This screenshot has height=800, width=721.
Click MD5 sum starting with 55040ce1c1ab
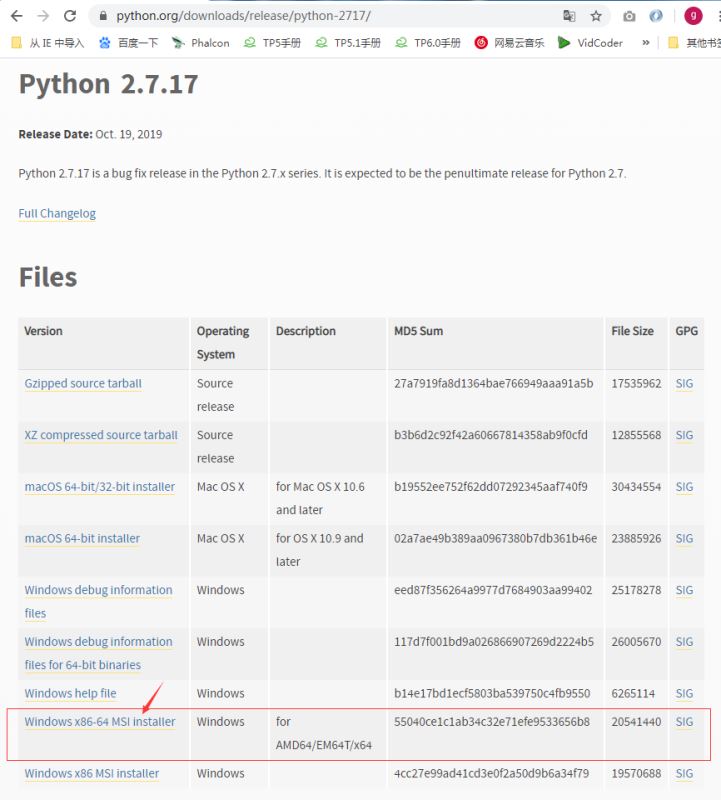pyautogui.click(x=492, y=722)
